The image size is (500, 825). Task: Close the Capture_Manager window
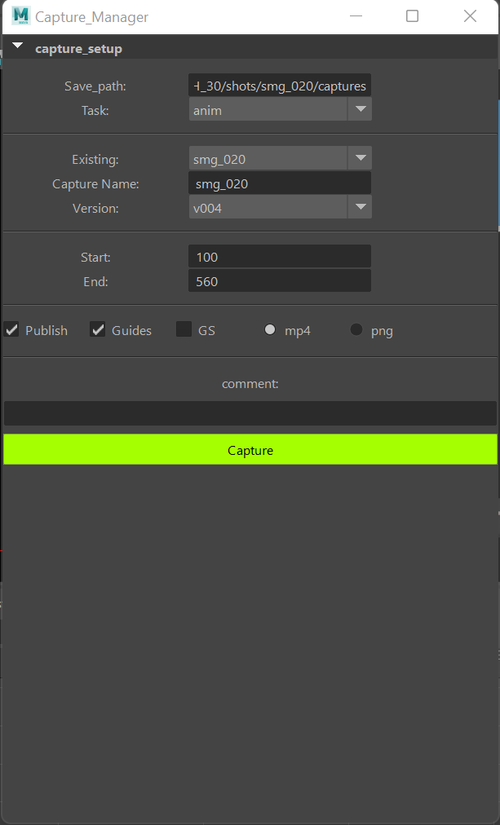[470, 16]
